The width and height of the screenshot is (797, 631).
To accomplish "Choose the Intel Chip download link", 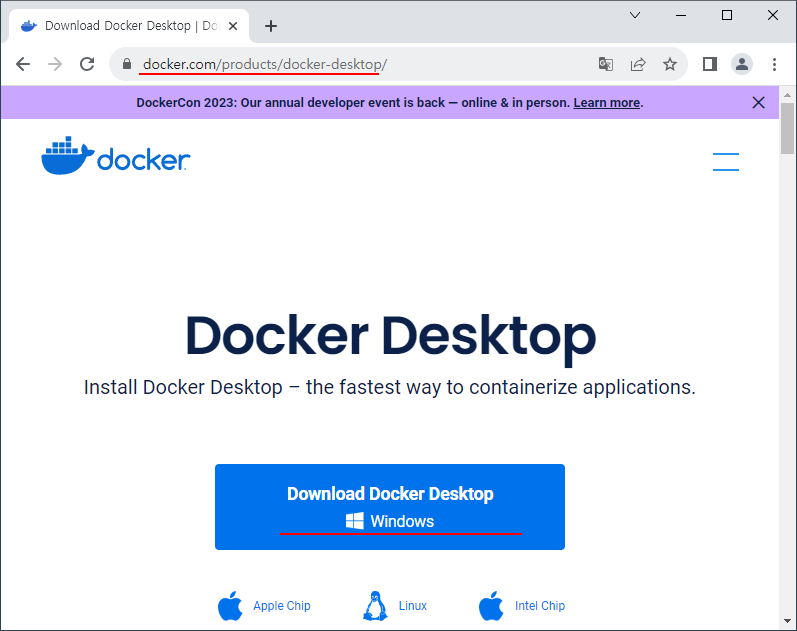I will tap(540, 606).
